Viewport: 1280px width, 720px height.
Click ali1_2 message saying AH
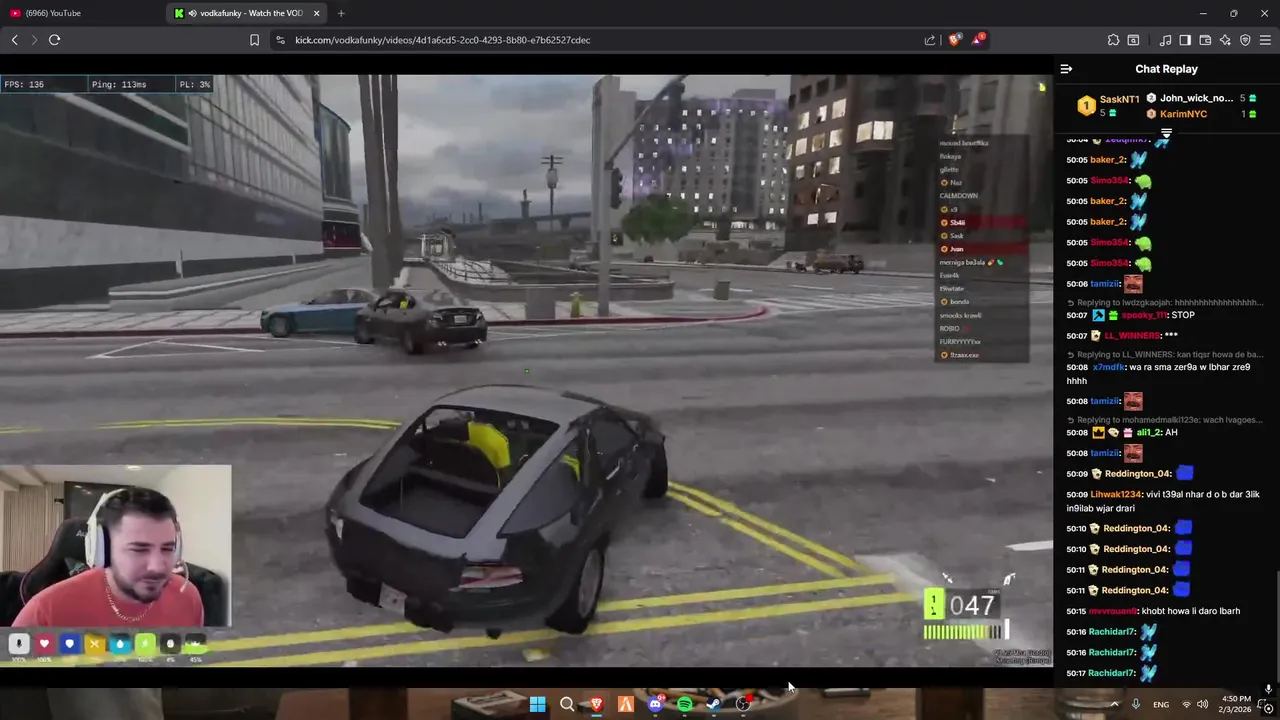click(x=1122, y=432)
